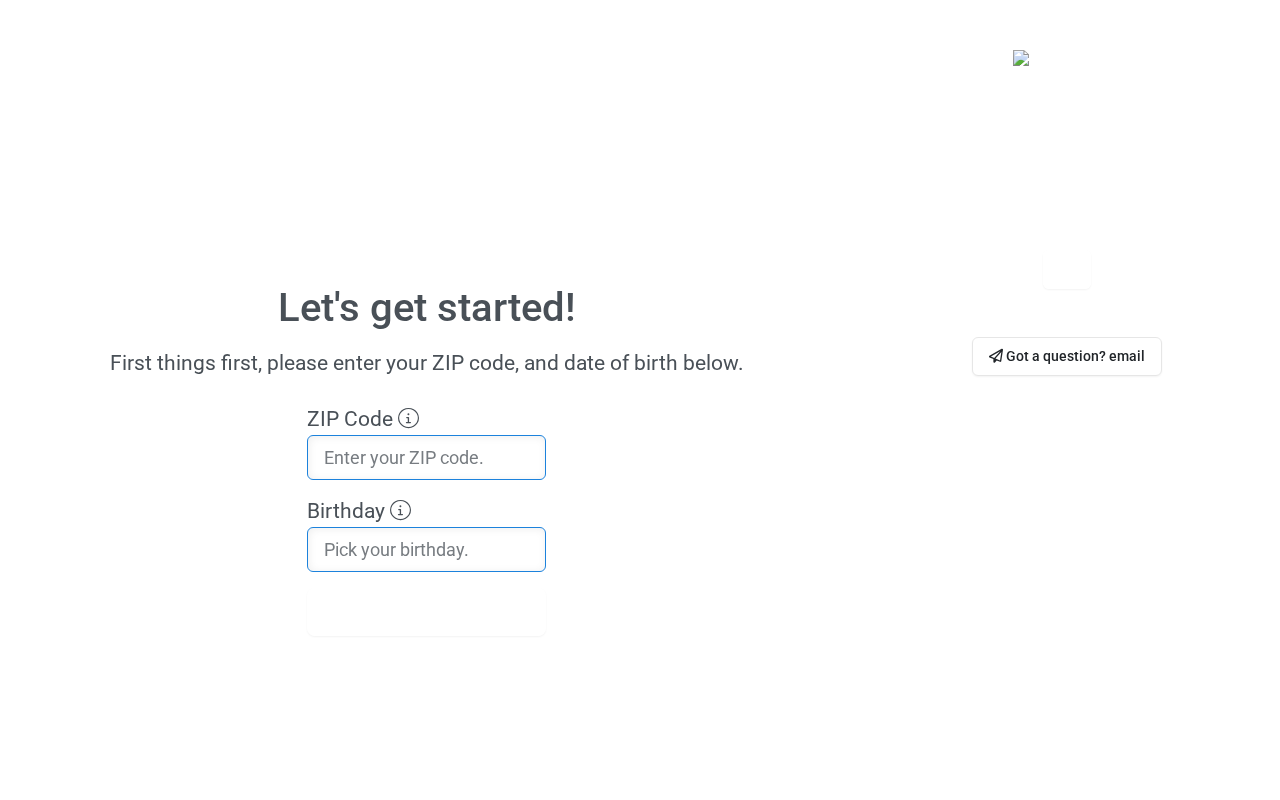Click the word "email" in the question button
This screenshot has height=800, width=1280.
click(1126, 356)
